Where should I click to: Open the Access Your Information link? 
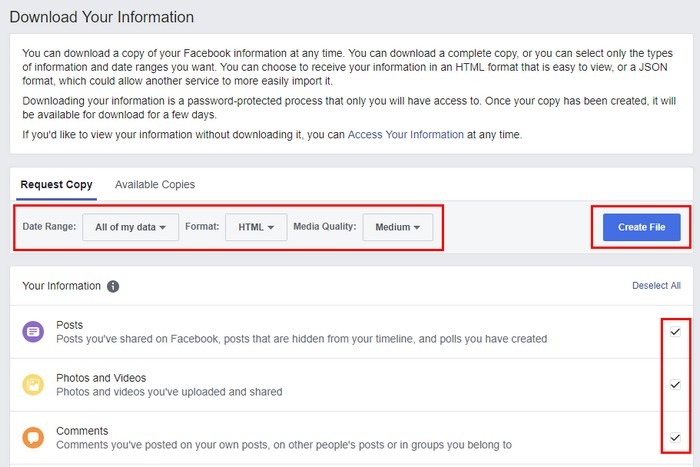pos(405,134)
